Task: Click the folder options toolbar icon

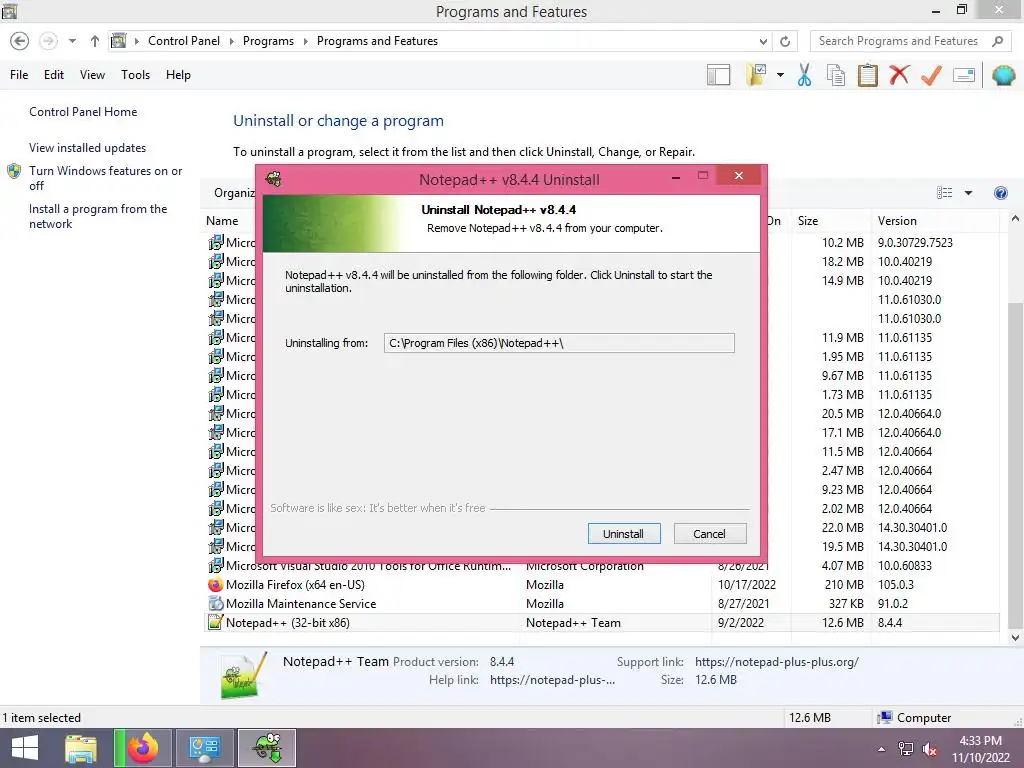Action: (756, 75)
